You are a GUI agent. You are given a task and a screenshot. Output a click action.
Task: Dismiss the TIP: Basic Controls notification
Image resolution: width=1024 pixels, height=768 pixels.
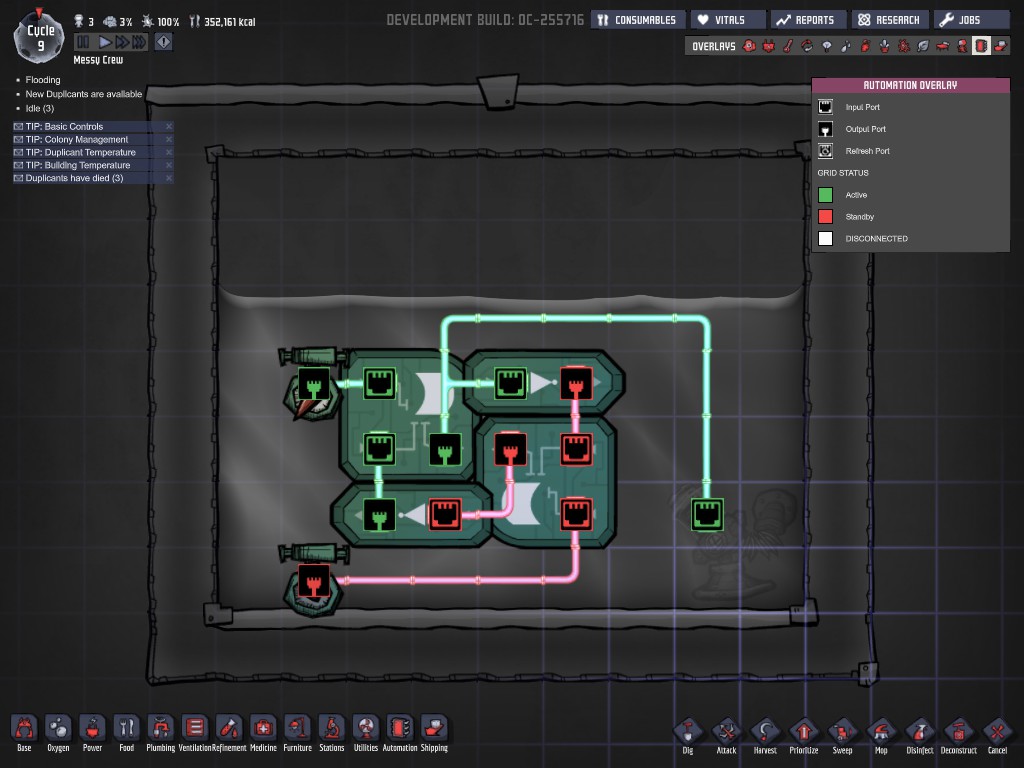(169, 127)
